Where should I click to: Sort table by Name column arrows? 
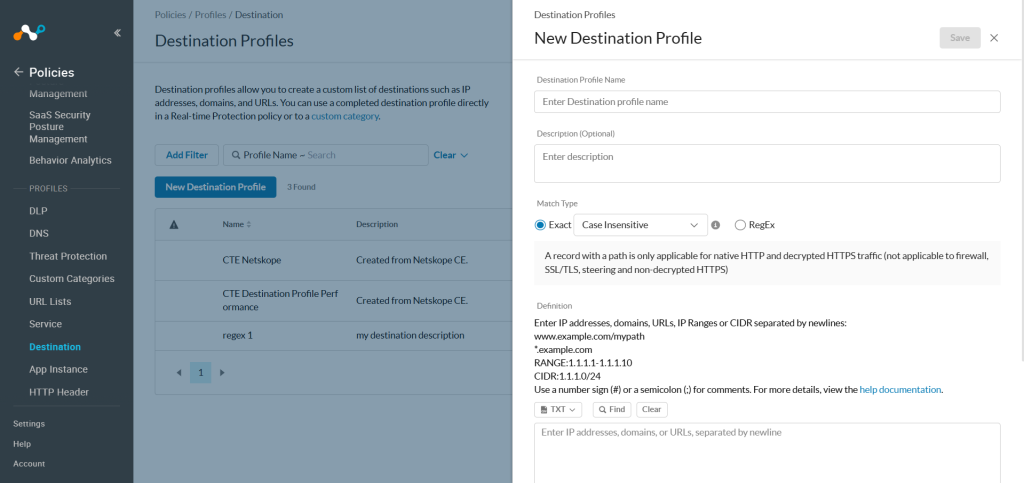point(248,225)
